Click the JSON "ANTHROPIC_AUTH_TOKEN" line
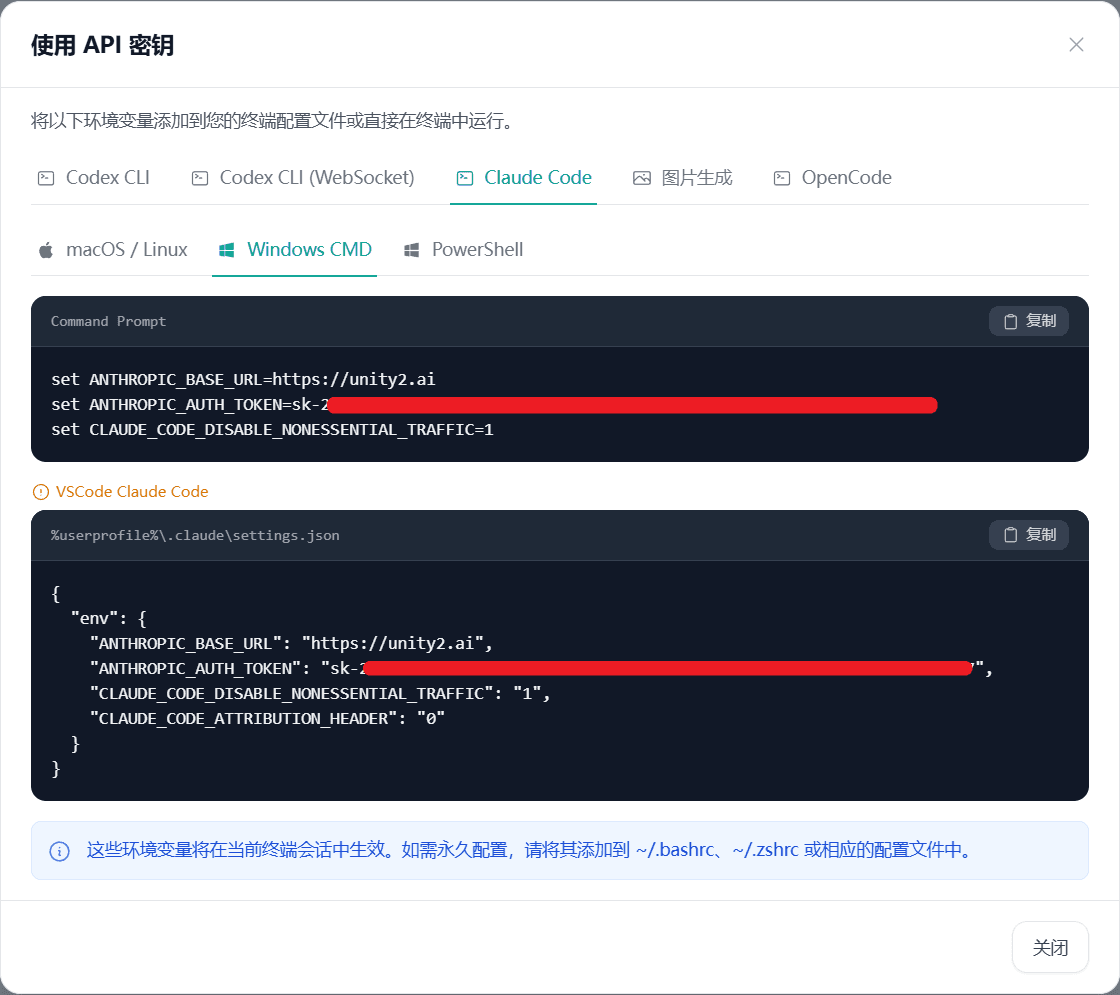This screenshot has width=1120, height=995. point(541,669)
